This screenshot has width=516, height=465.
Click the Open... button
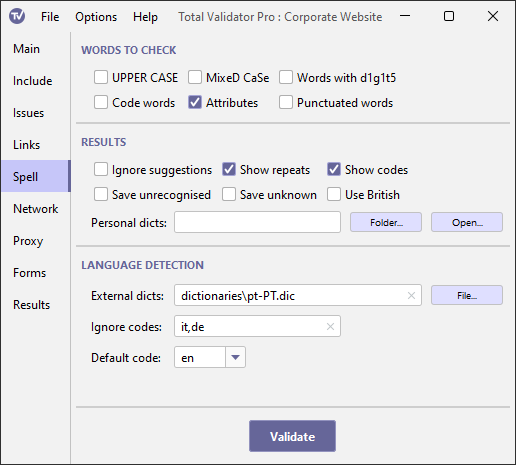click(467, 222)
